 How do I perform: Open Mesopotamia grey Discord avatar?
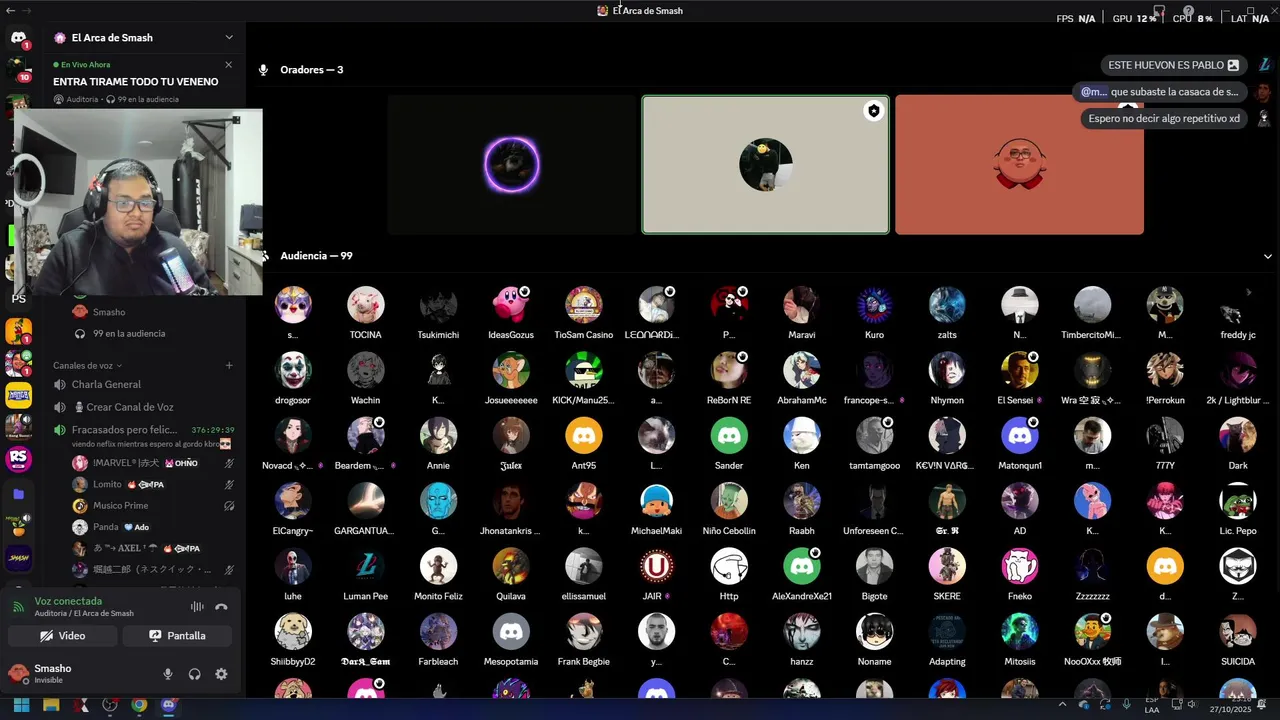[511, 632]
